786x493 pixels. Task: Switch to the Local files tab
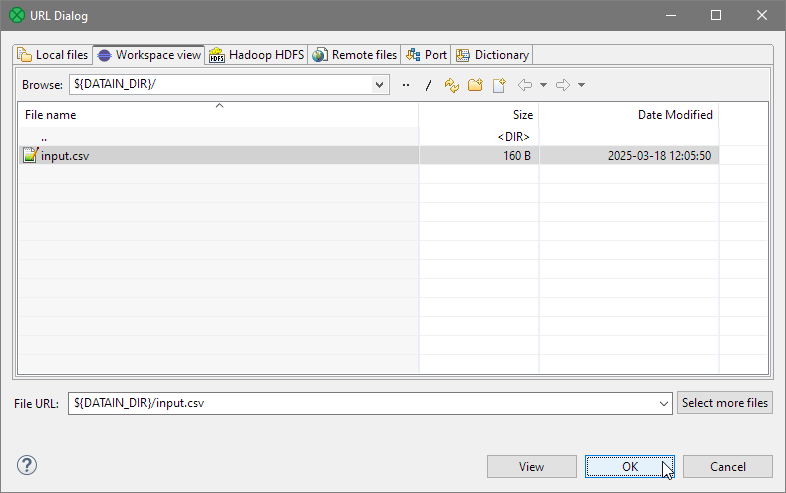(x=53, y=55)
